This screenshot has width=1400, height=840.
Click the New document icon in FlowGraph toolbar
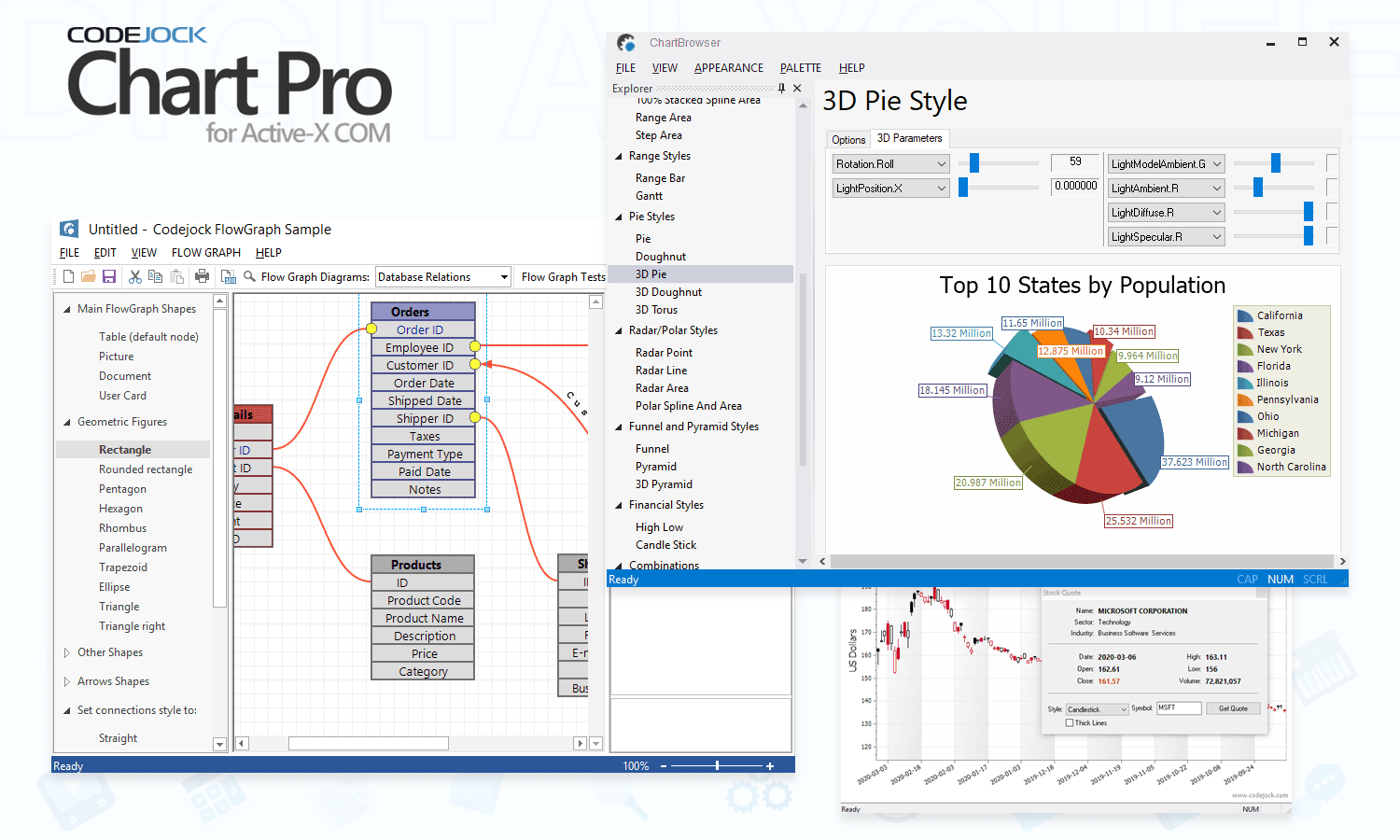68,276
